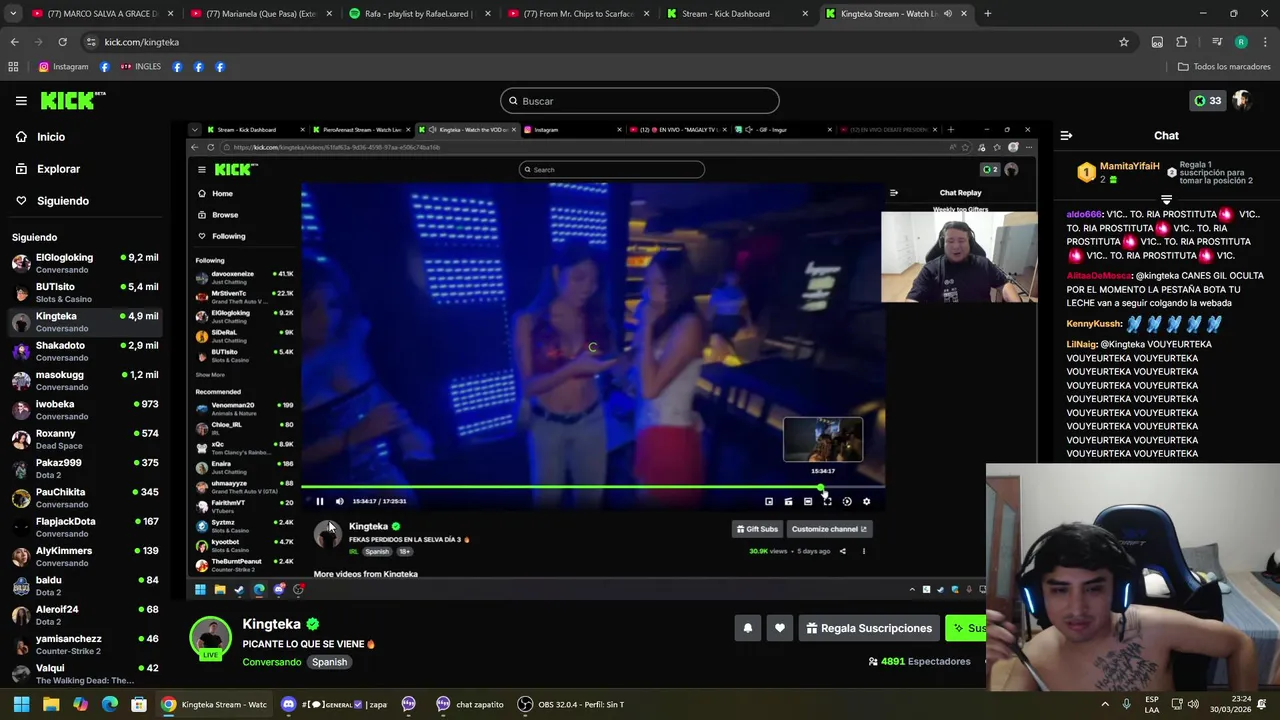
Task: Open the Conversando category link
Action: [x=271, y=662]
